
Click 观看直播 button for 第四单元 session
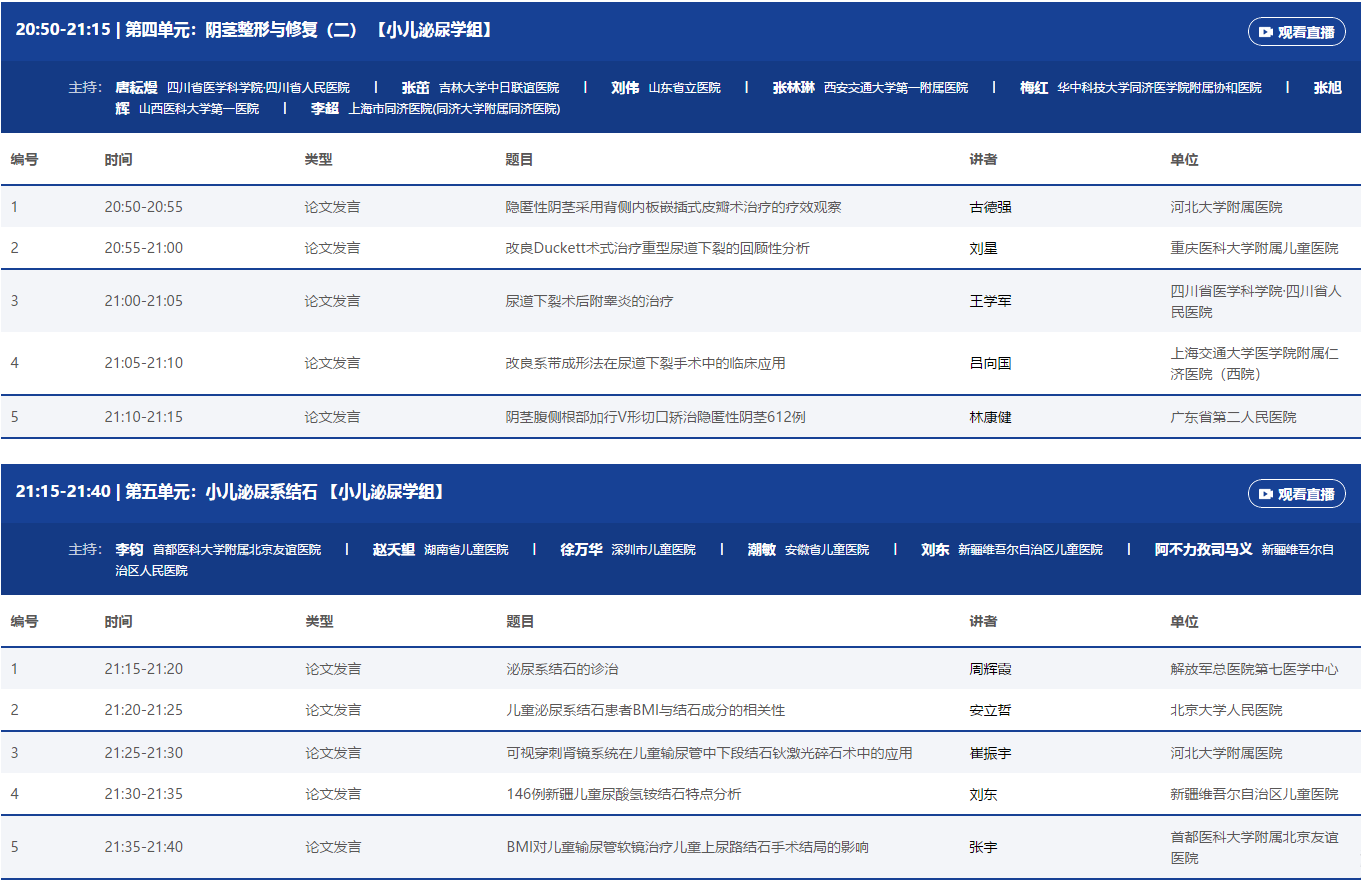pos(1296,32)
